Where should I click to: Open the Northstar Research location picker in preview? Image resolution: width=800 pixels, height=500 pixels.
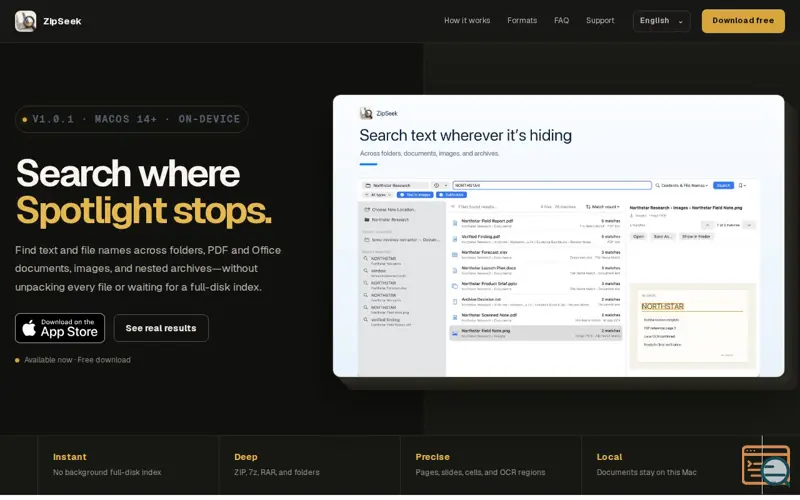coord(395,185)
